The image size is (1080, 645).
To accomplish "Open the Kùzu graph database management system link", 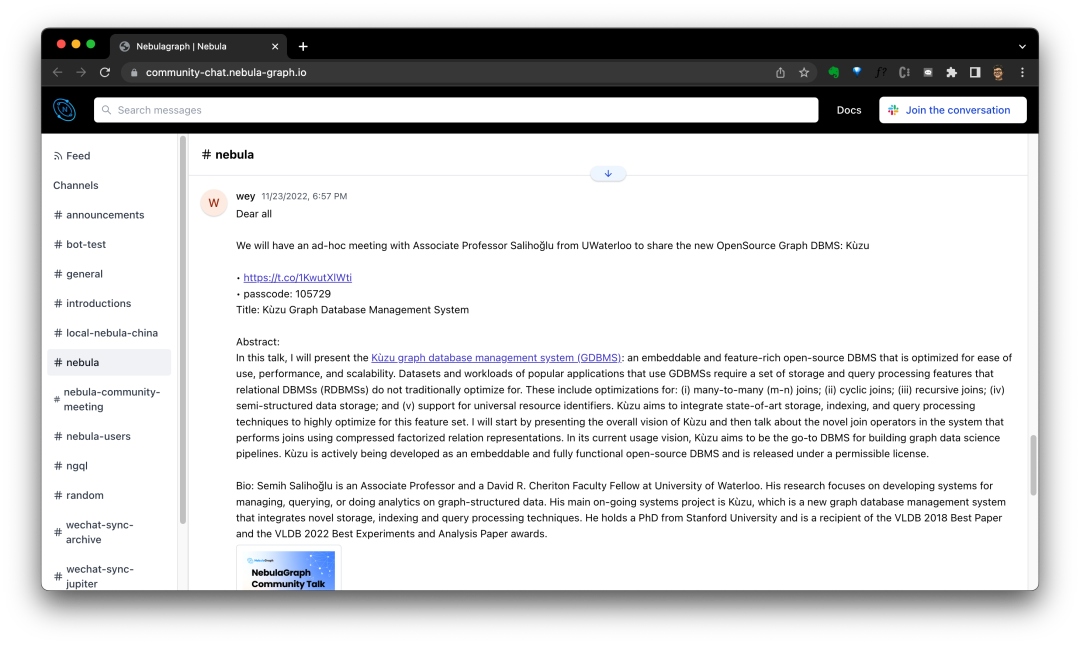I will [x=496, y=358].
